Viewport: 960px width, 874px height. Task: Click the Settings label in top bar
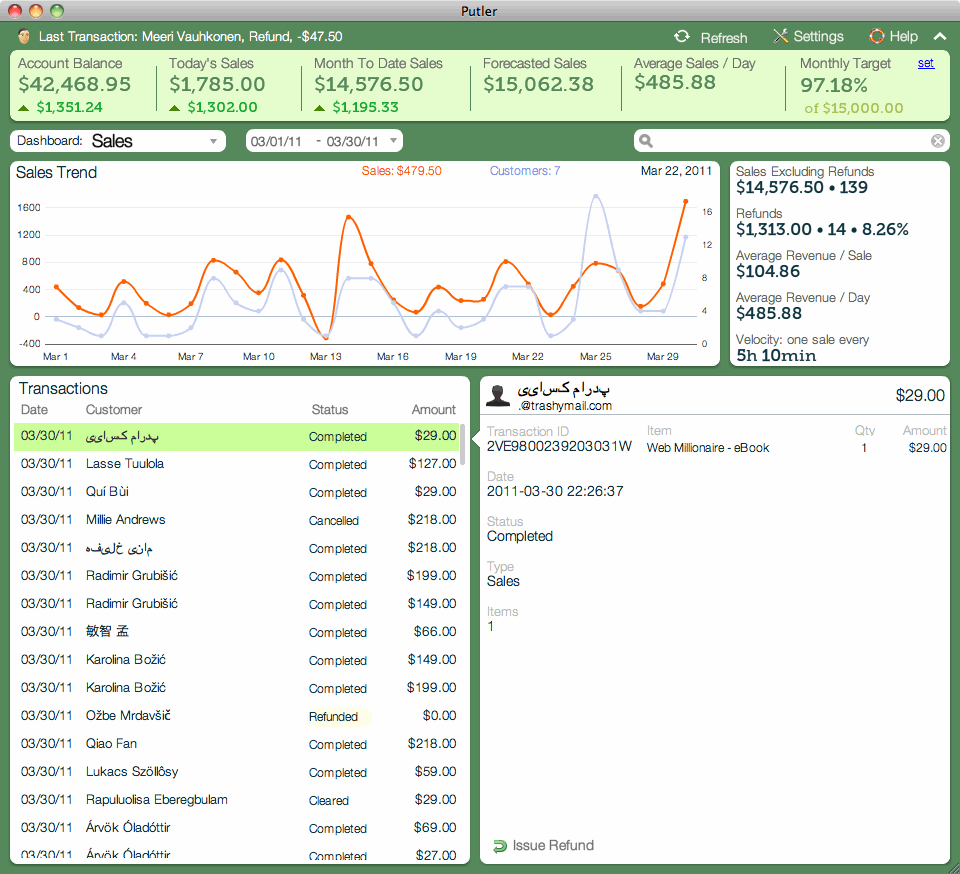click(x=818, y=37)
